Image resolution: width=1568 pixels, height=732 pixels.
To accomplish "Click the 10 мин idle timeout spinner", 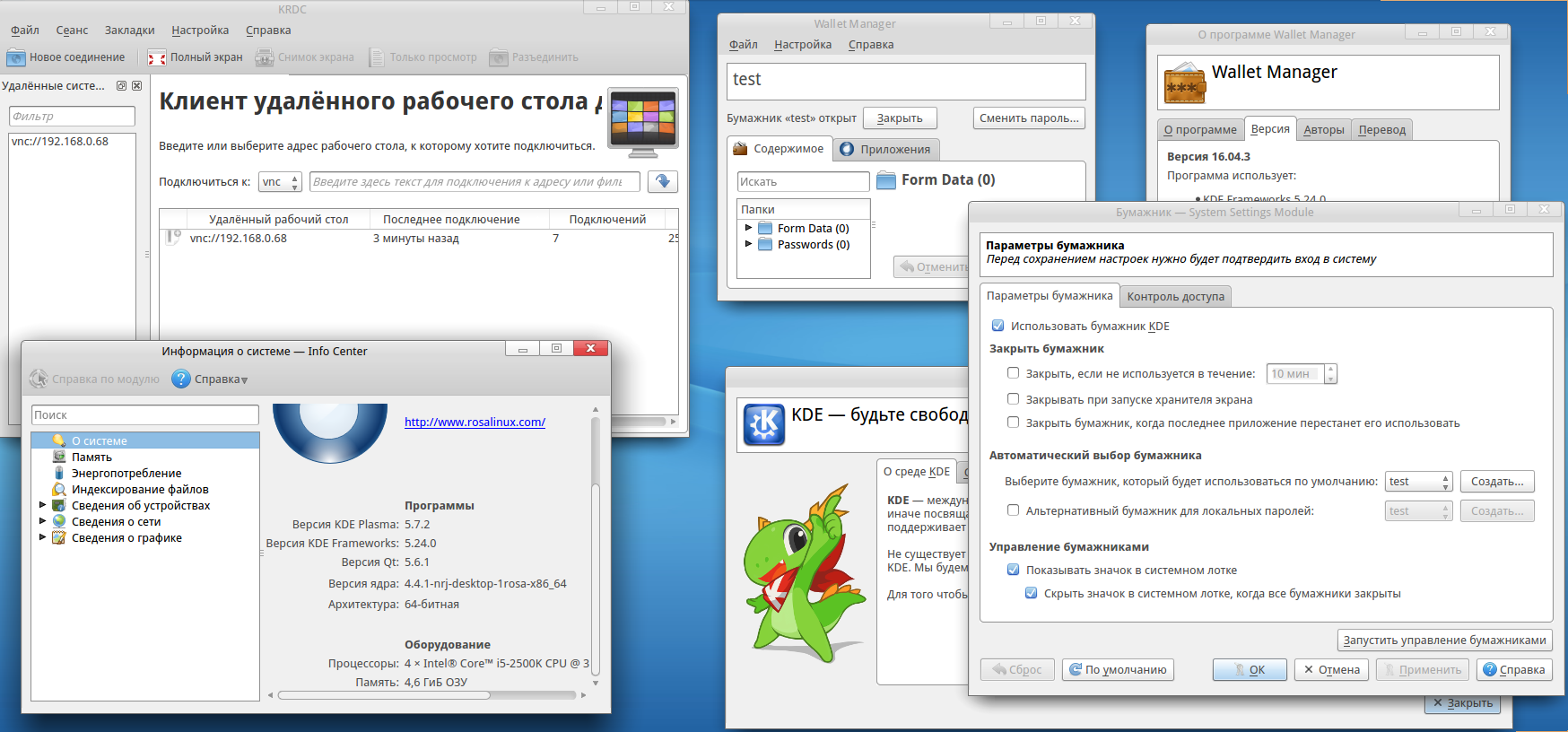I will 1302,374.
